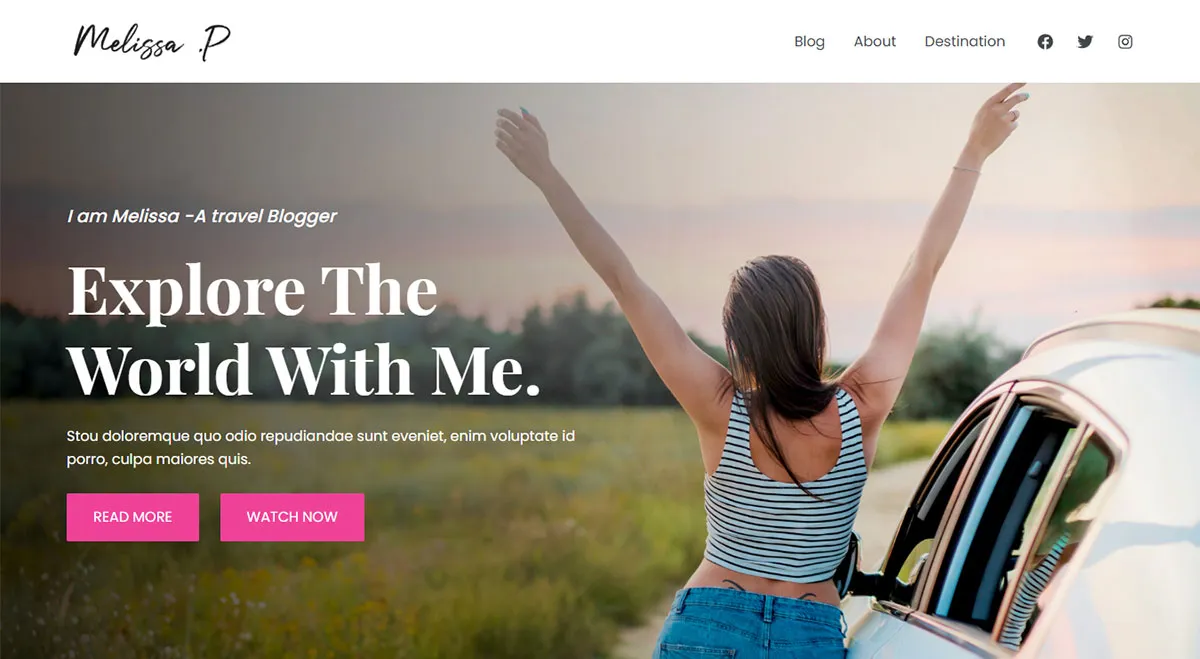The width and height of the screenshot is (1200, 659).
Task: Open the Facebook social icon
Action: (x=1045, y=42)
